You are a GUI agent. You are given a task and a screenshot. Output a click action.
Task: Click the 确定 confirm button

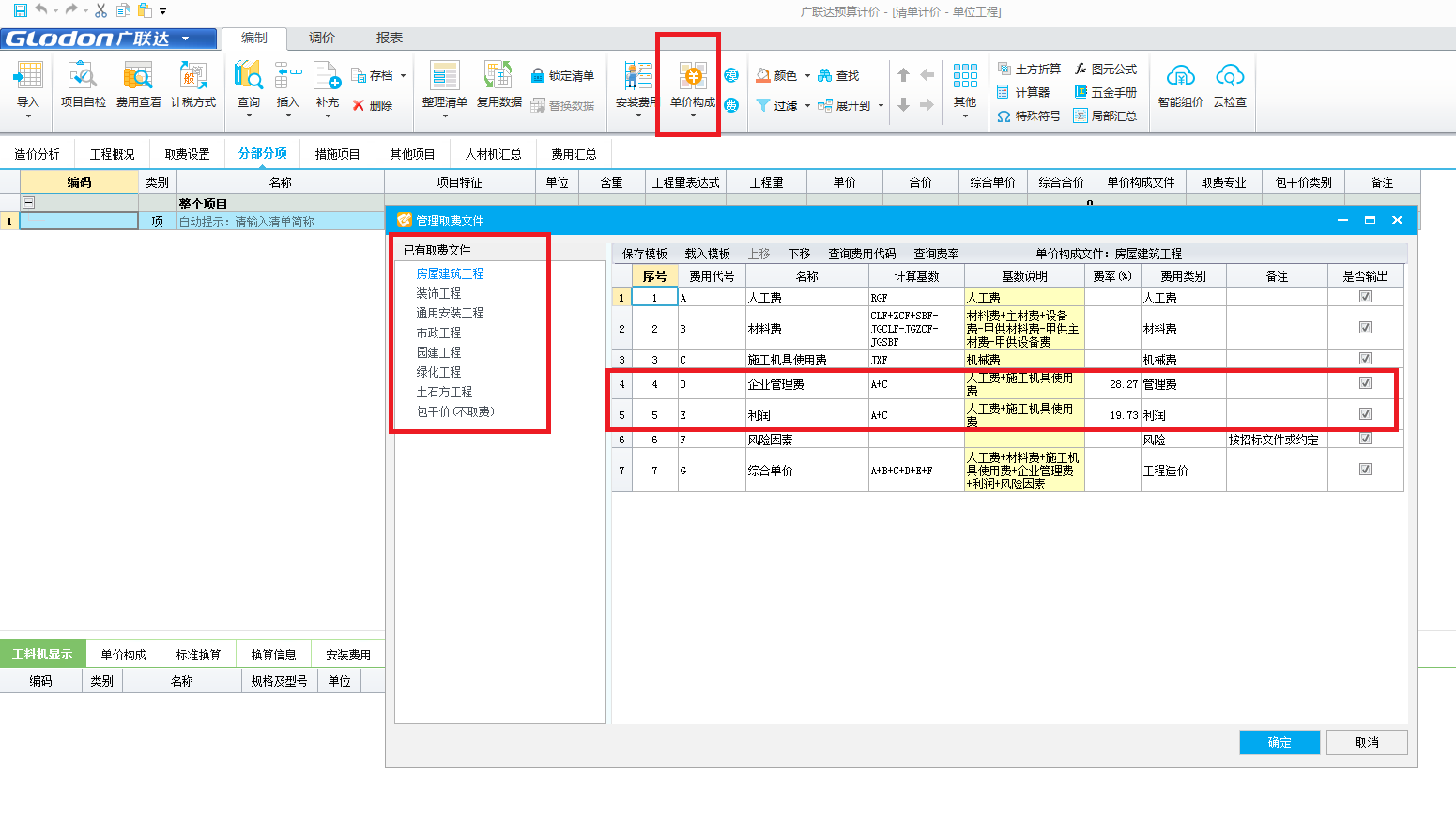[x=1280, y=742]
